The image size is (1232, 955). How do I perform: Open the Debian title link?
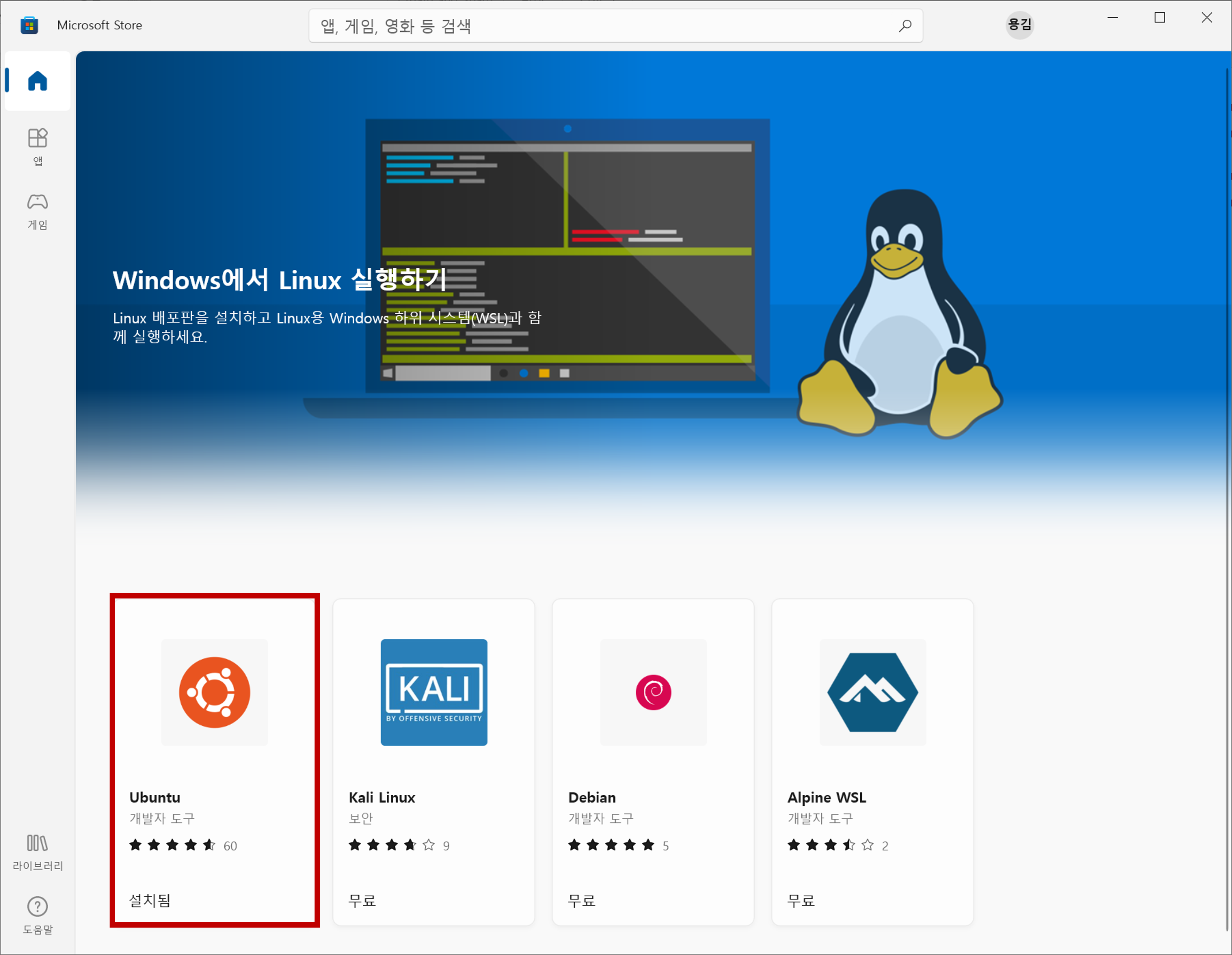(592, 797)
